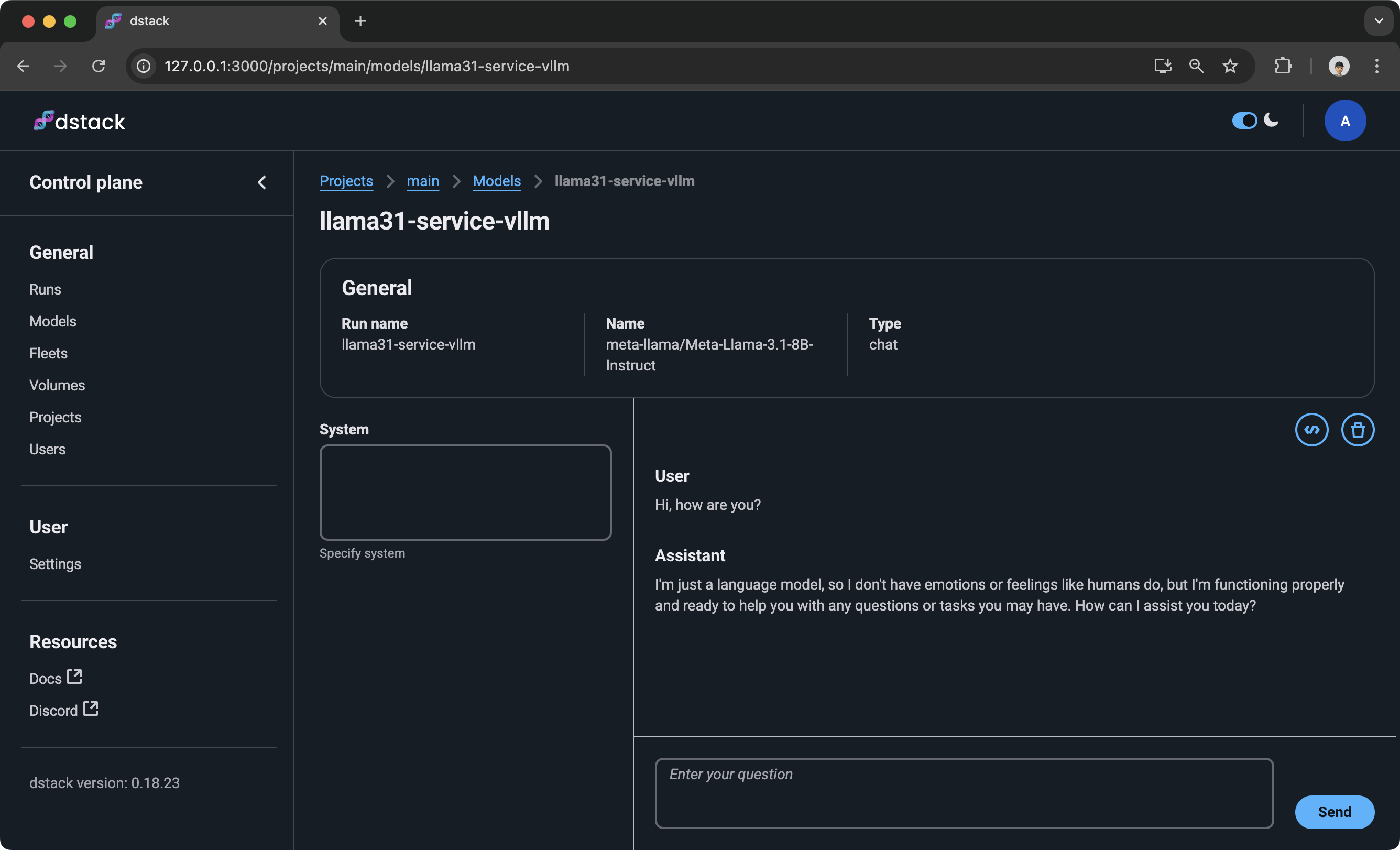Open the Chrome profile avatar
This screenshot has height=850, width=1400.
click(1339, 66)
